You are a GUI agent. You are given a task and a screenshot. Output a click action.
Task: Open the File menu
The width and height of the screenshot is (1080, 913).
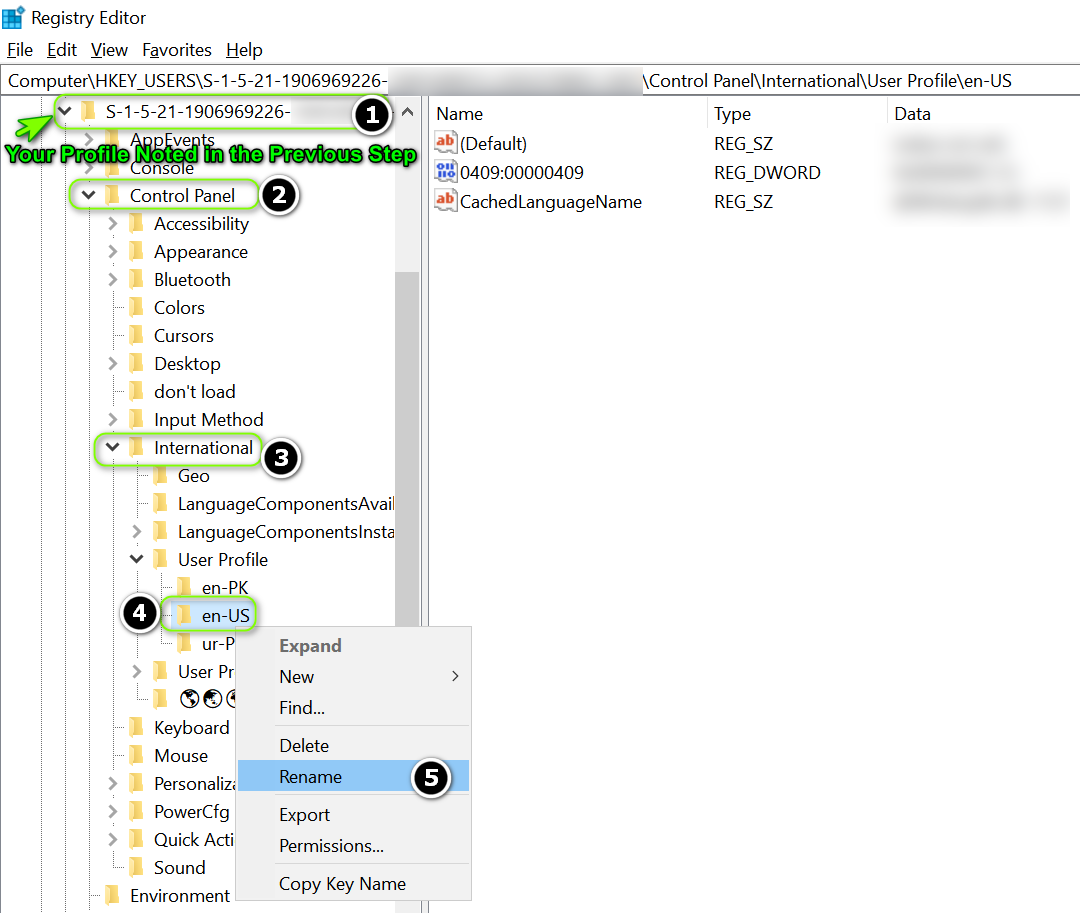20,50
